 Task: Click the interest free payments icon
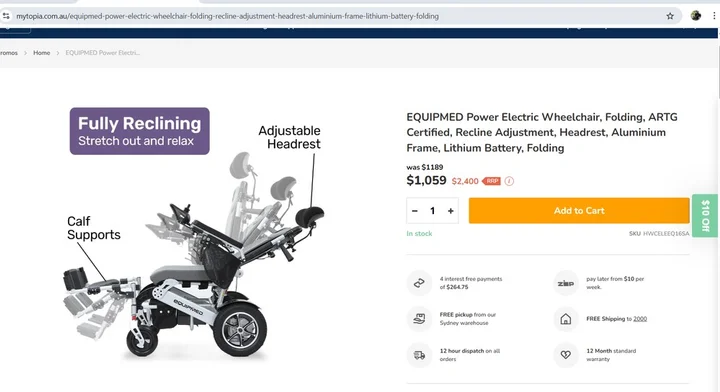coord(419,283)
